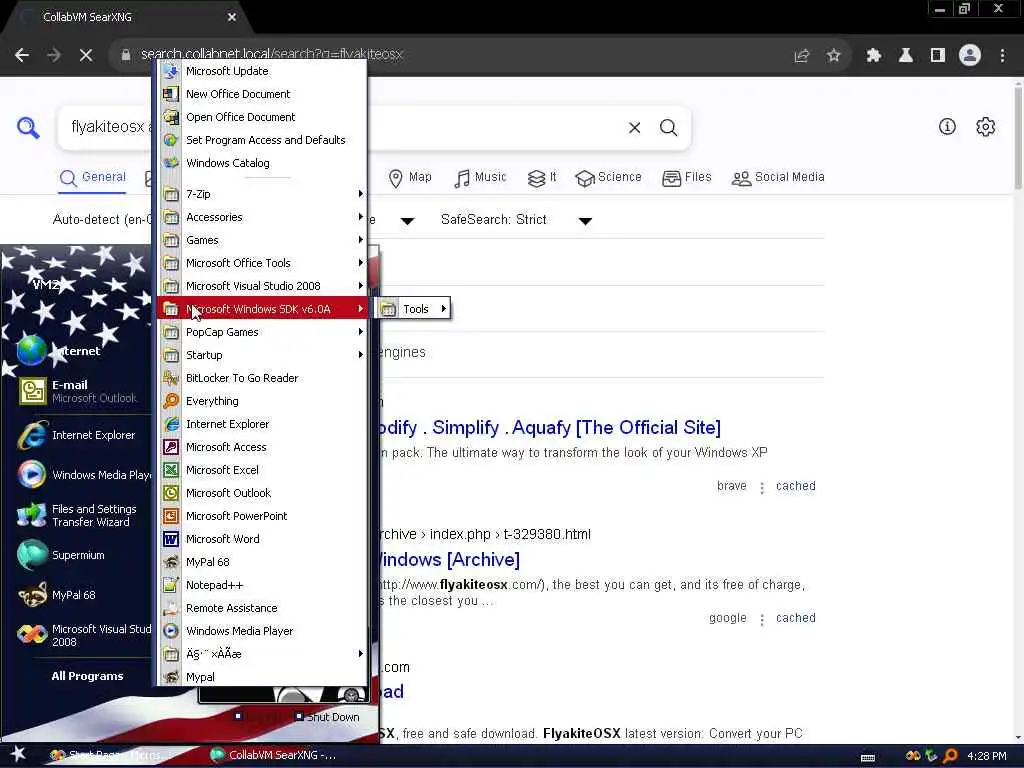Switch to the General search tab
The height and width of the screenshot is (768, 1024).
[93, 178]
